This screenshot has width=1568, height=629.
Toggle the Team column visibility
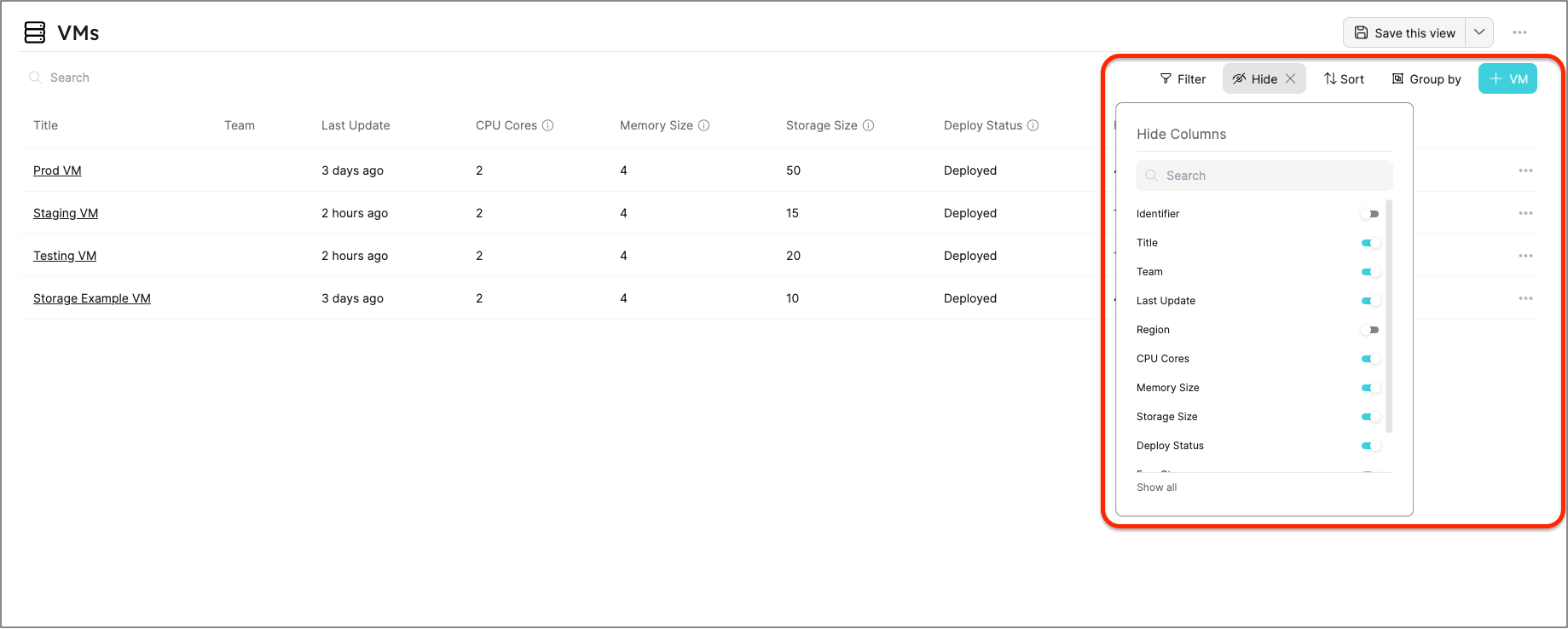click(x=1370, y=272)
